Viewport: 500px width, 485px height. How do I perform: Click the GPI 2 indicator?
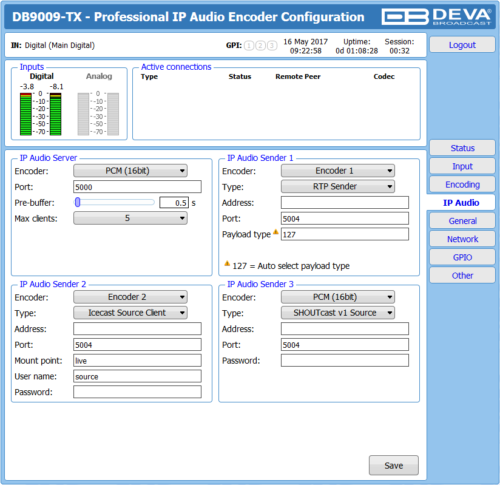click(260, 46)
